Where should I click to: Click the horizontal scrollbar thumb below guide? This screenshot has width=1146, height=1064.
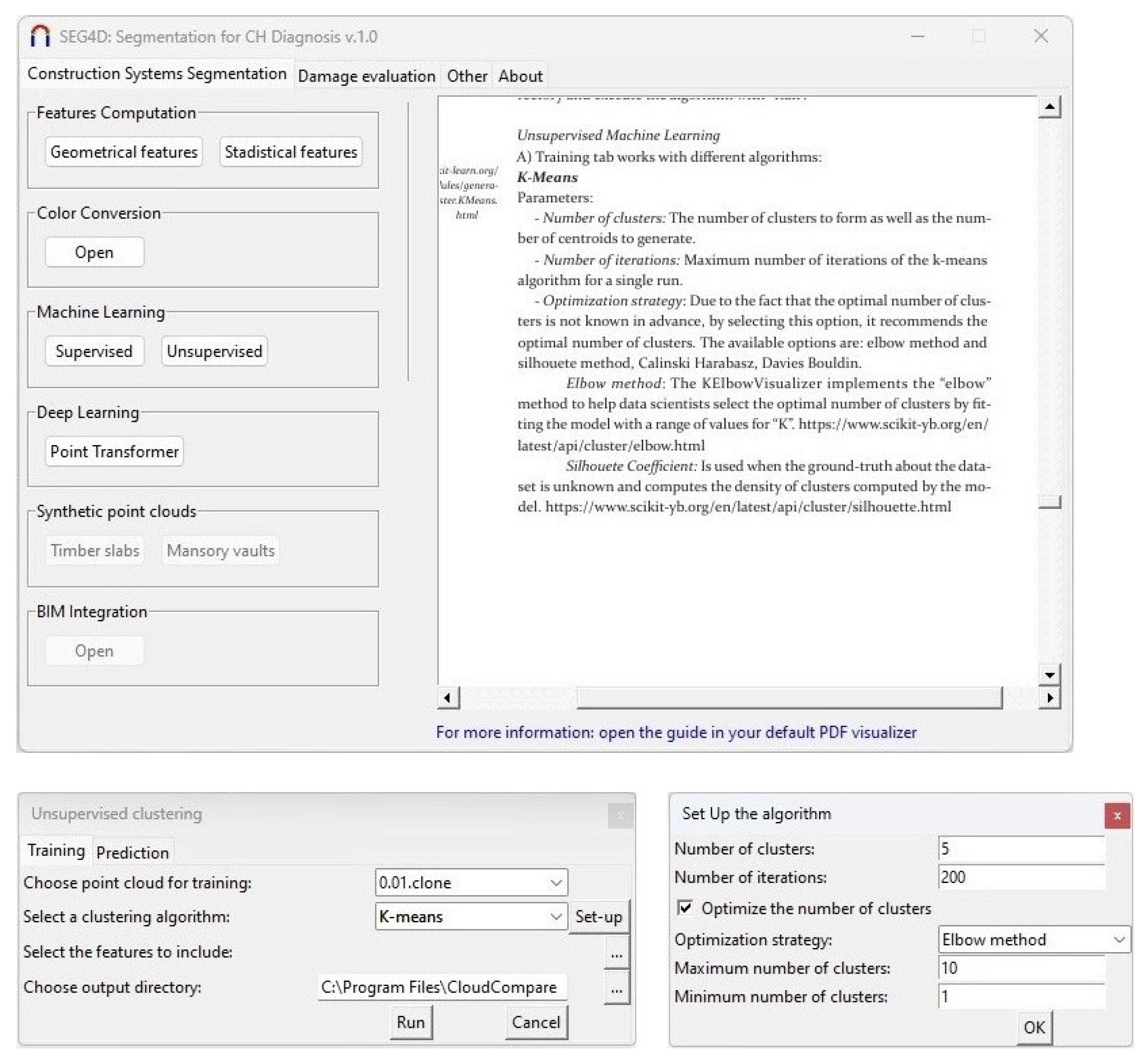click(788, 698)
